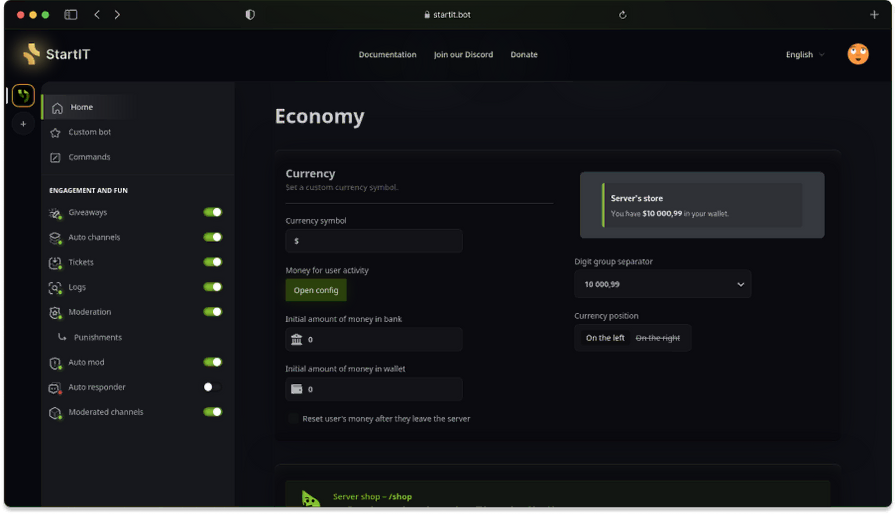Click the Initial amount of money in wallet field

(x=374, y=389)
